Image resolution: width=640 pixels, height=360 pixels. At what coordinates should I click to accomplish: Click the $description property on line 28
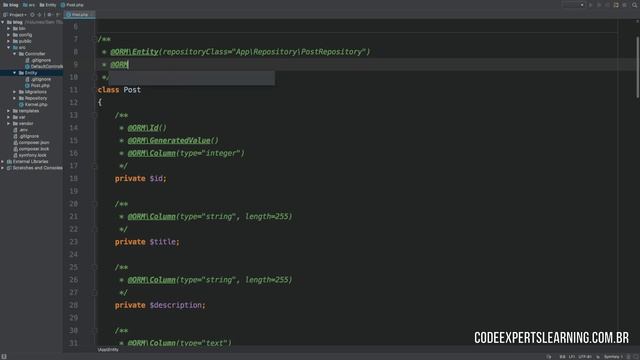pos(176,305)
